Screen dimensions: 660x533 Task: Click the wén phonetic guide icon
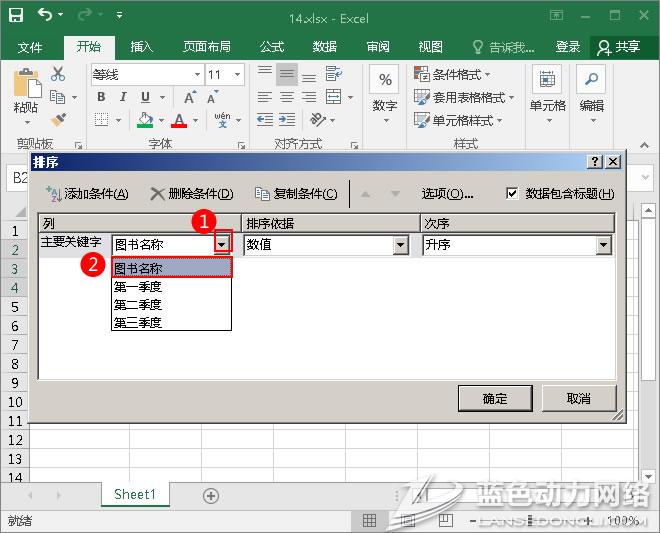pos(222,120)
